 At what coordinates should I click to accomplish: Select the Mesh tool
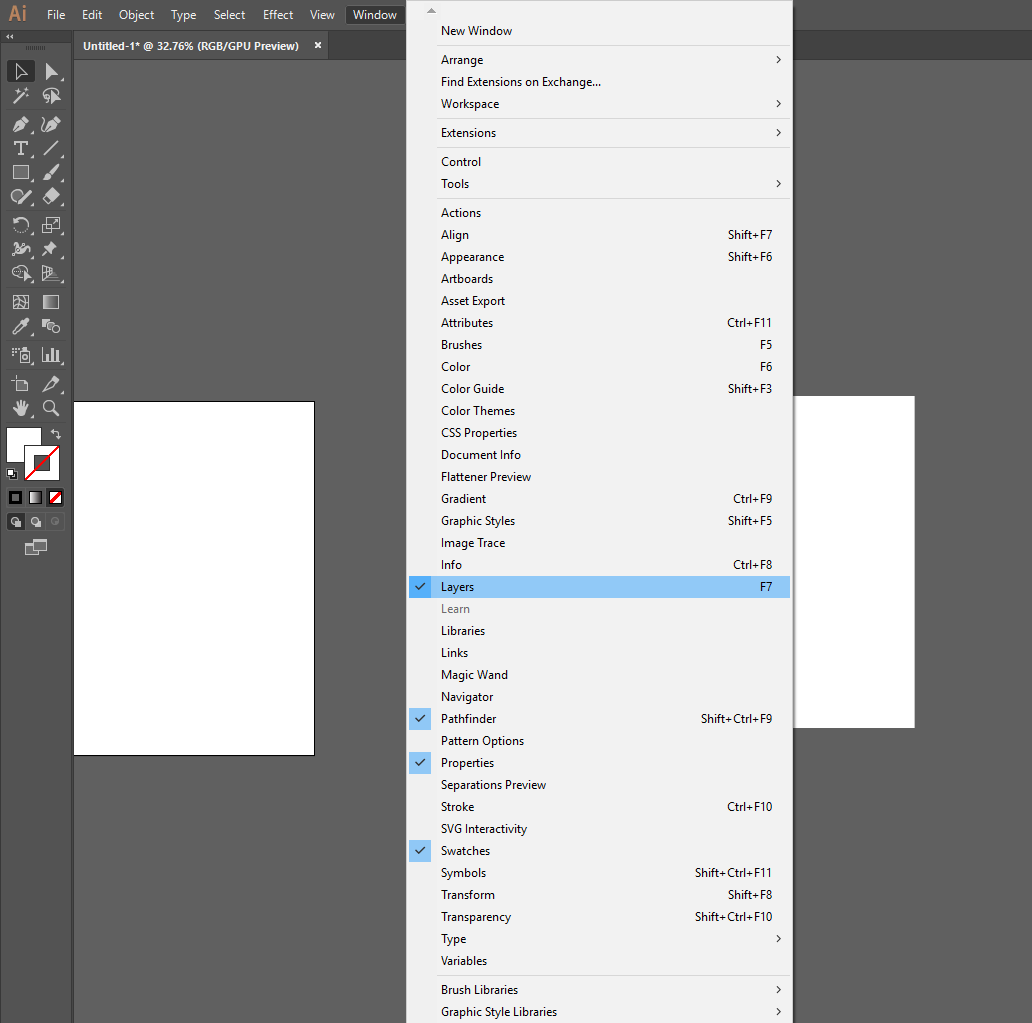(20, 302)
